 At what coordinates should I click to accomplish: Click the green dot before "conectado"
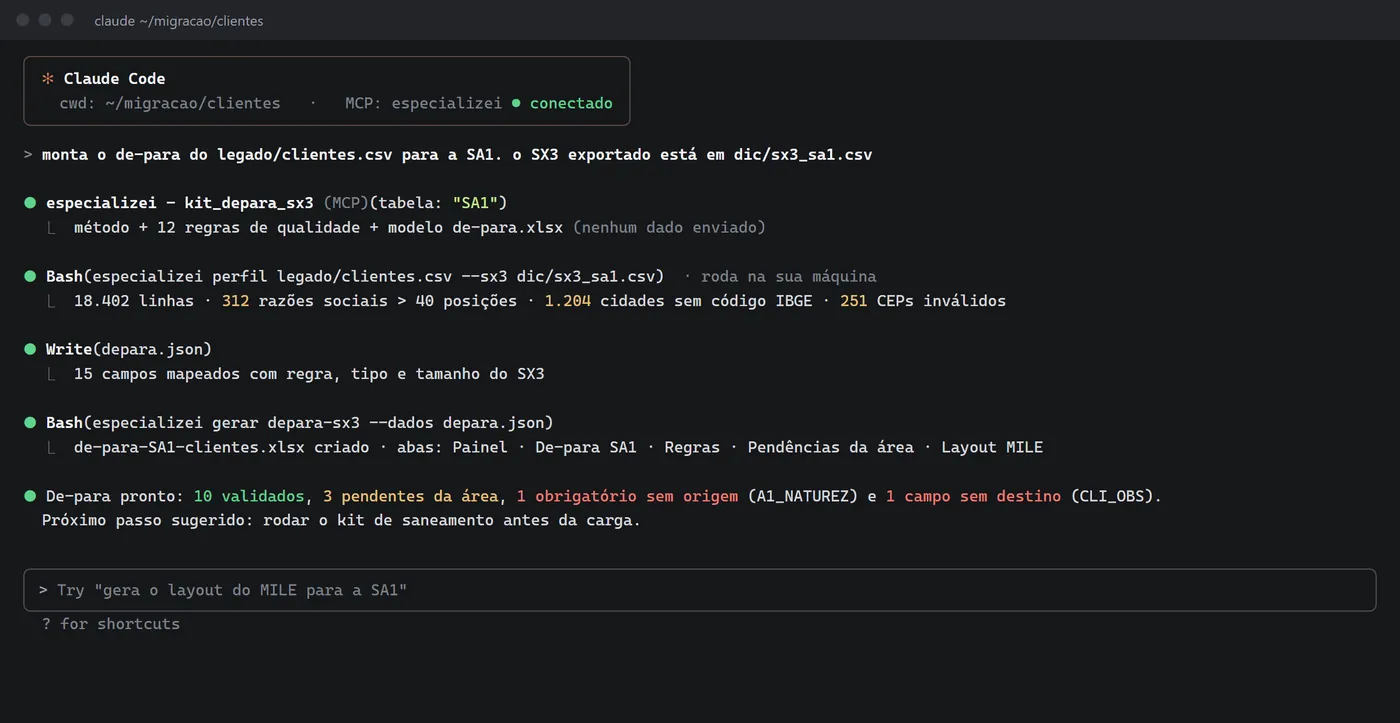516,103
